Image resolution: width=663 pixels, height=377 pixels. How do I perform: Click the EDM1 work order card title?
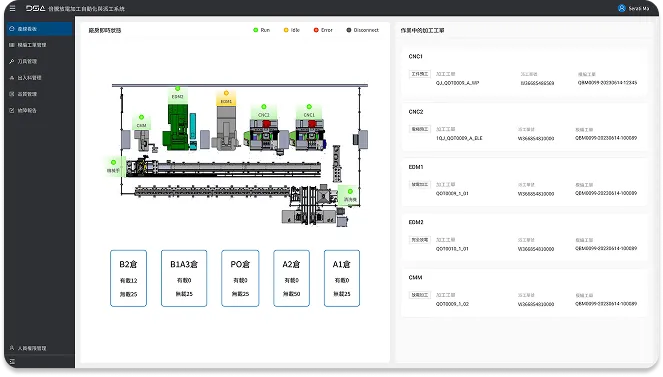click(x=416, y=167)
